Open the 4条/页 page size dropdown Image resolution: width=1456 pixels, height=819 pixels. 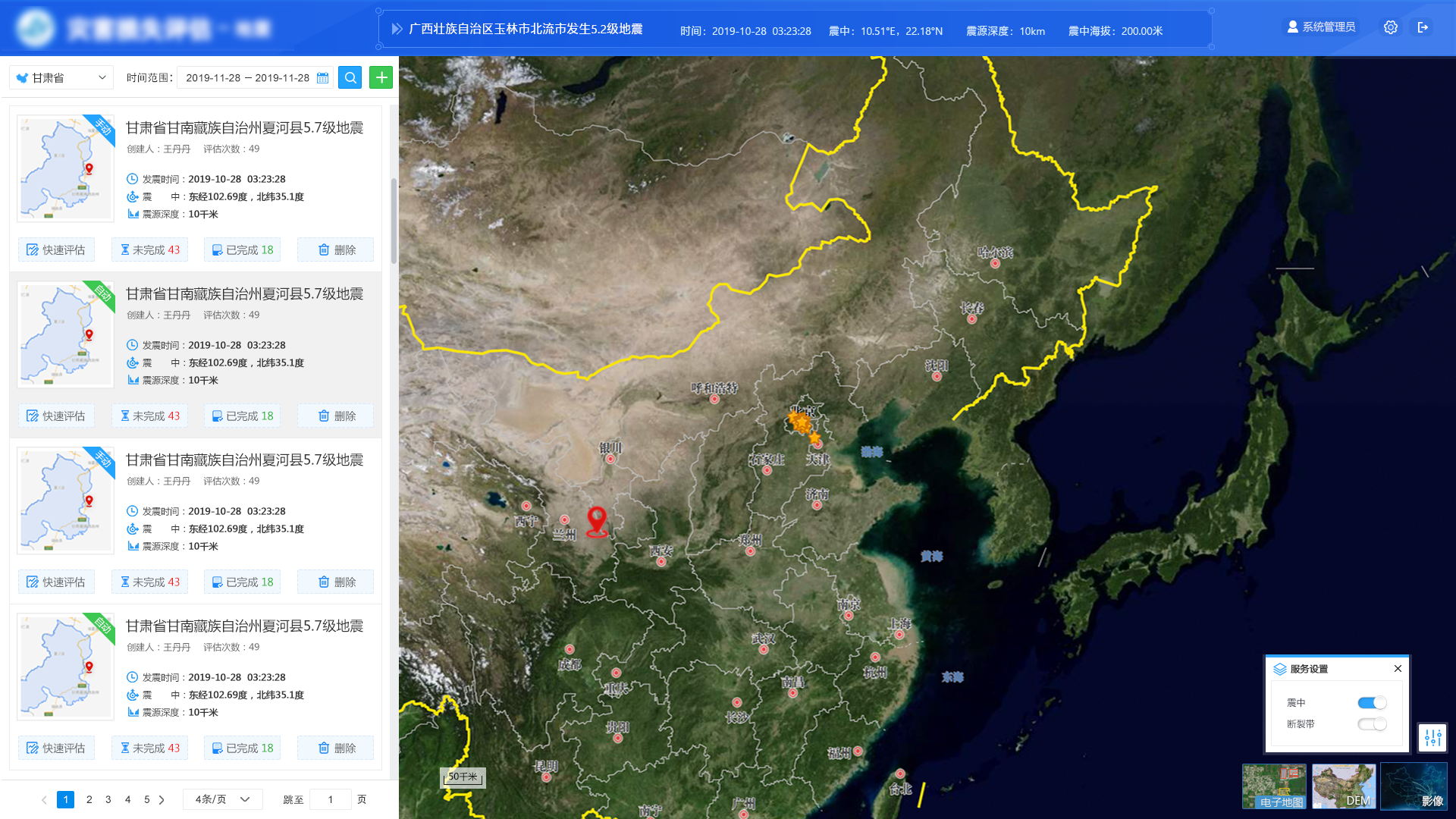[x=222, y=799]
